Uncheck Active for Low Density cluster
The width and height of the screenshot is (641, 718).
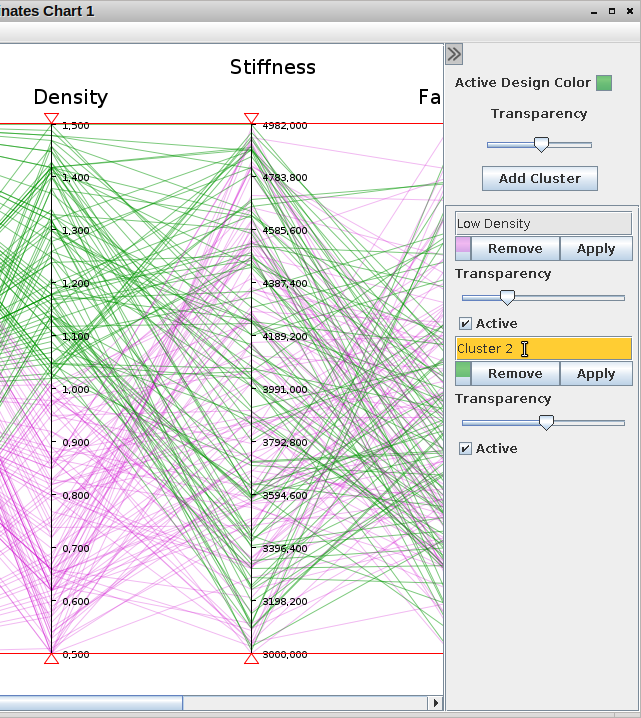pos(465,324)
